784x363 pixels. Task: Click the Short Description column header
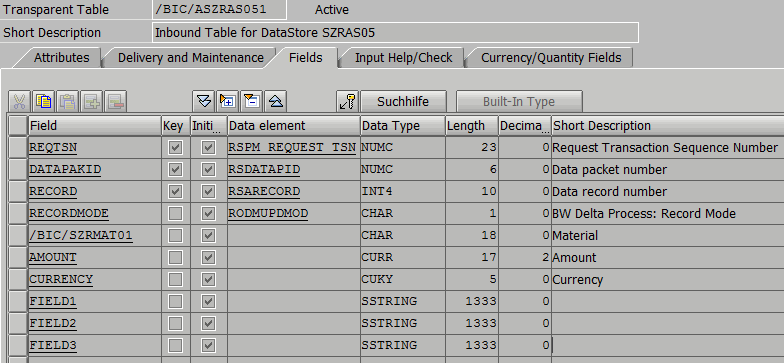pos(668,126)
